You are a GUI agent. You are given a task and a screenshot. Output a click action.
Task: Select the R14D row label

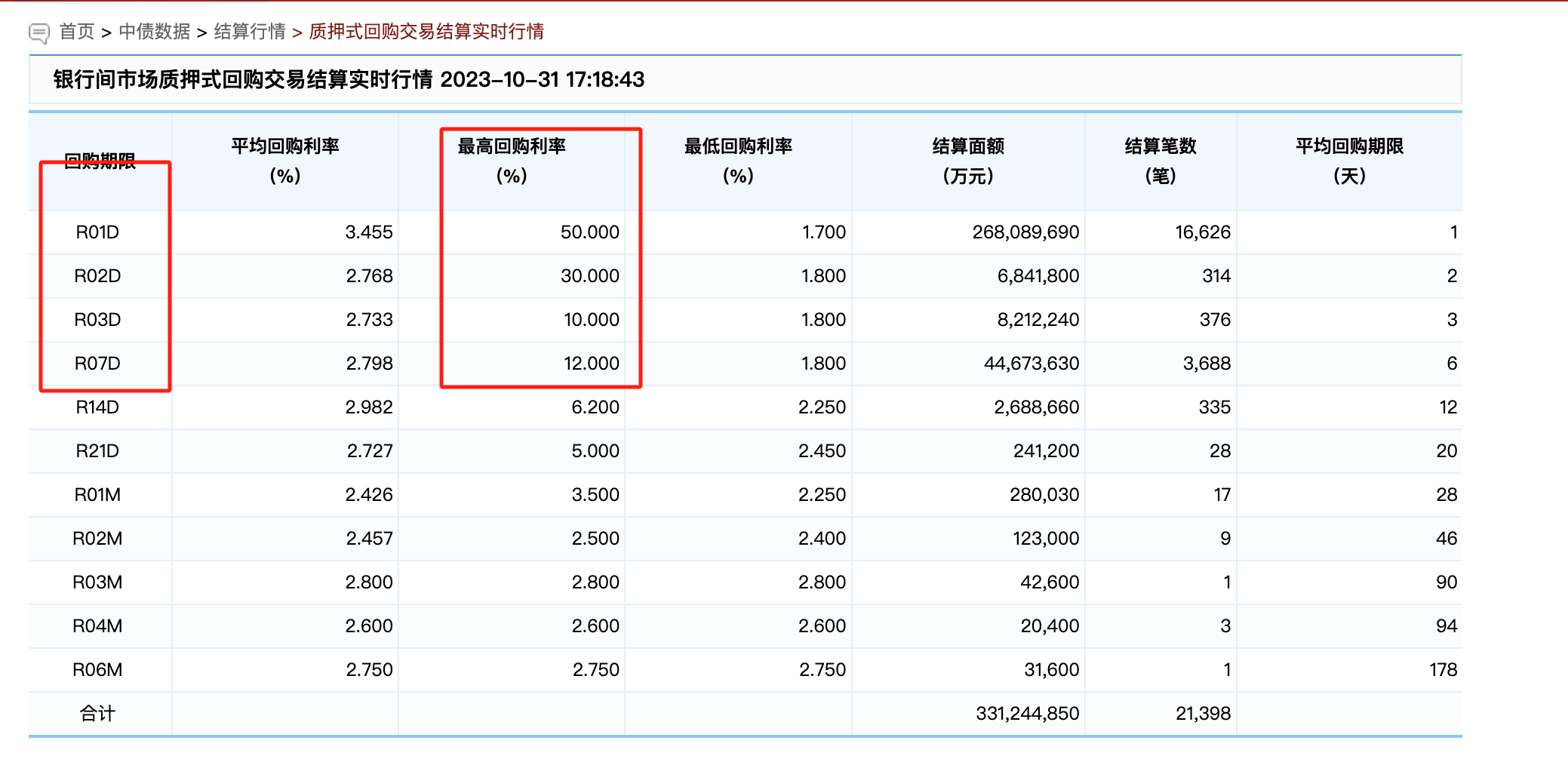pyautogui.click(x=97, y=407)
